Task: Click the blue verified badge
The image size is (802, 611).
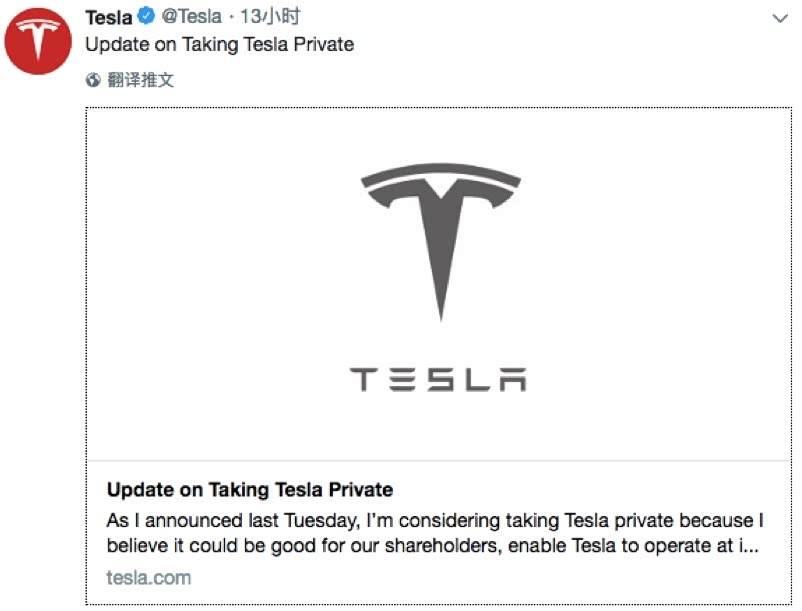Action: pos(145,17)
